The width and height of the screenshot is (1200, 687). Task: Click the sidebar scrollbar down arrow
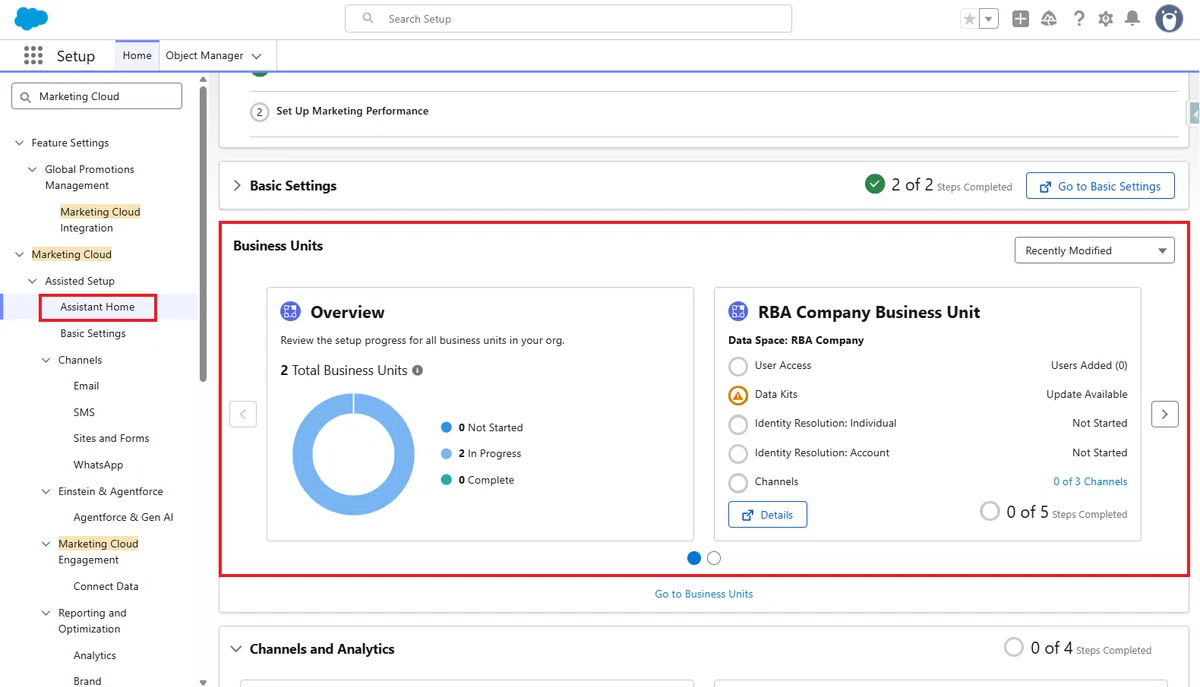coord(204,682)
